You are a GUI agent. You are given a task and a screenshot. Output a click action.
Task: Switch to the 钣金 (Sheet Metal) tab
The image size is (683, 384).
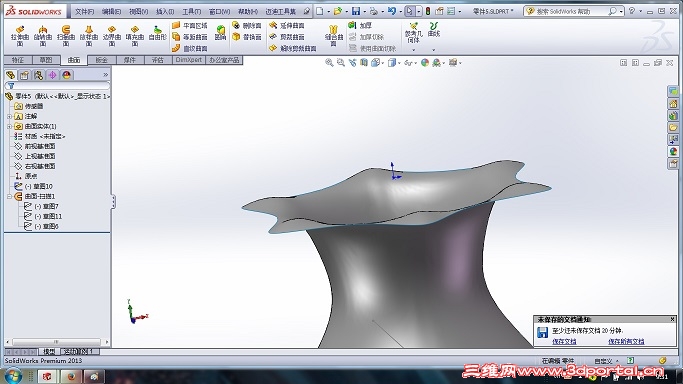click(x=101, y=60)
